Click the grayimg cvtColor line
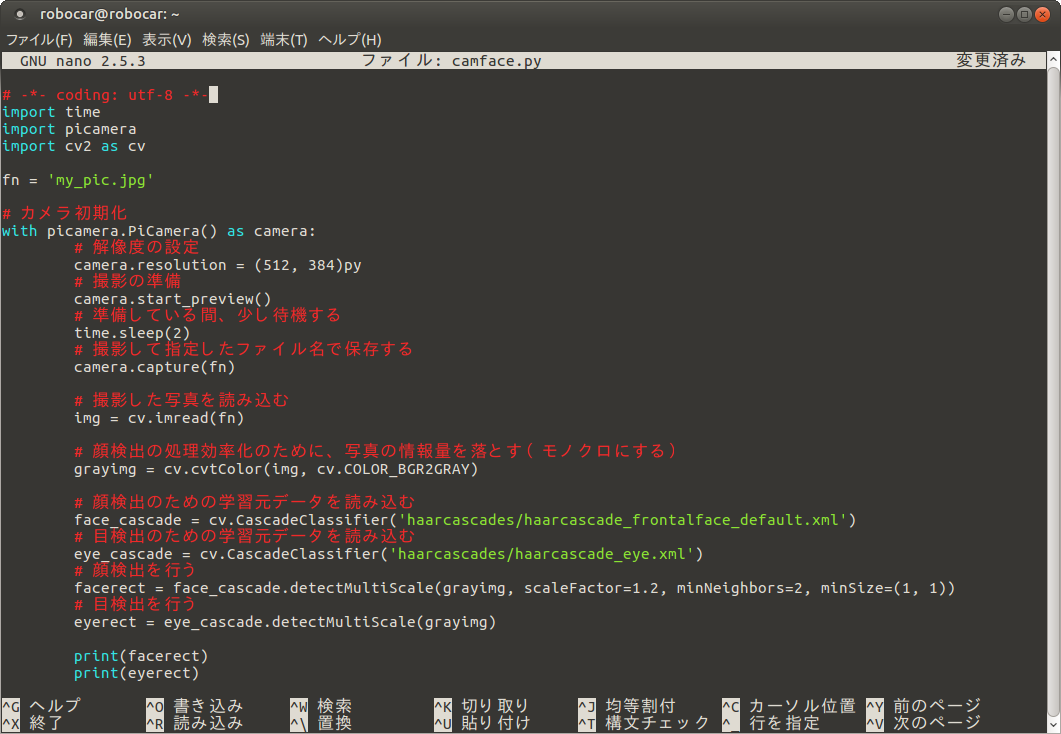The width and height of the screenshot is (1061, 734). point(276,469)
